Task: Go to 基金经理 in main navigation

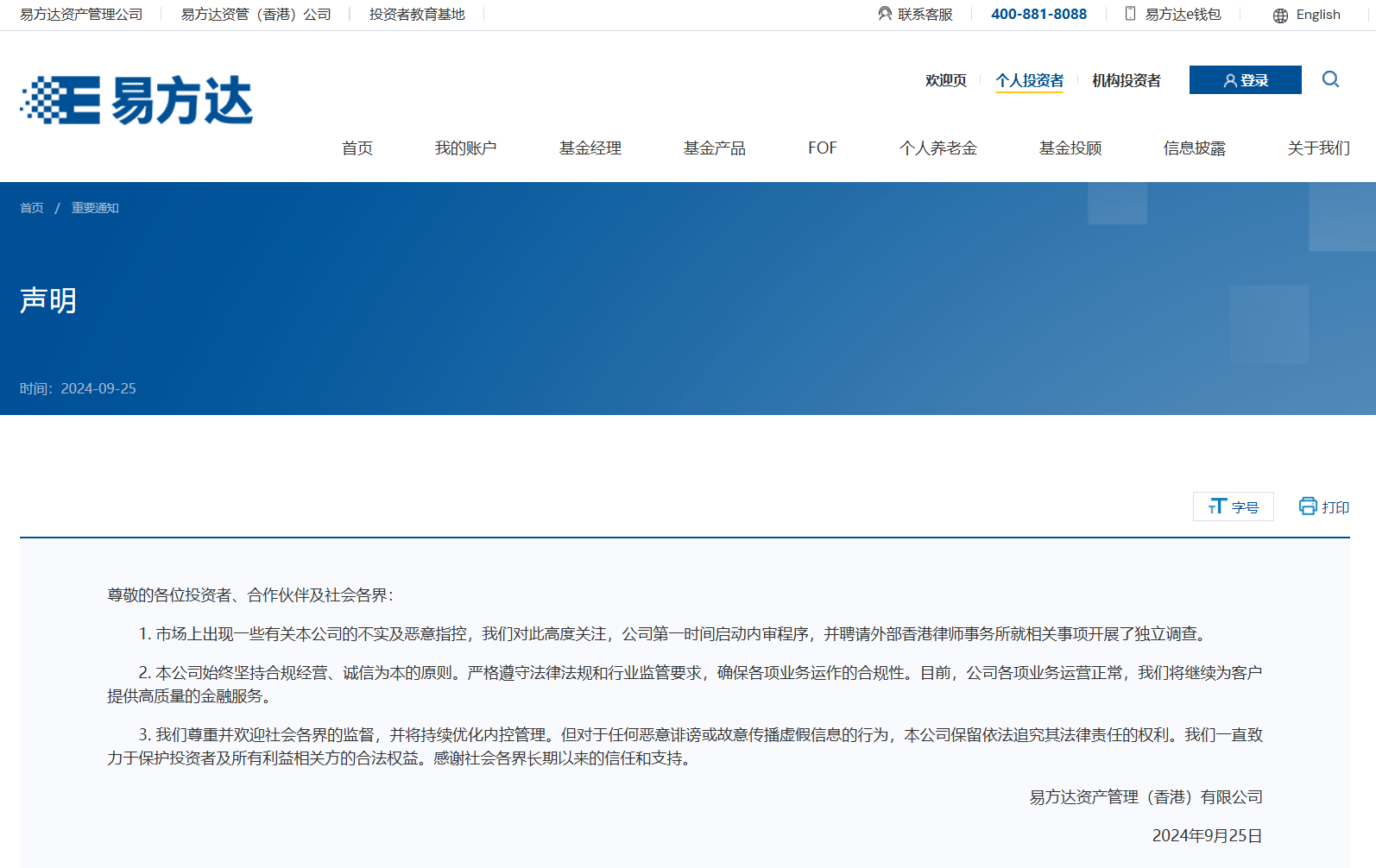Action: tap(590, 148)
